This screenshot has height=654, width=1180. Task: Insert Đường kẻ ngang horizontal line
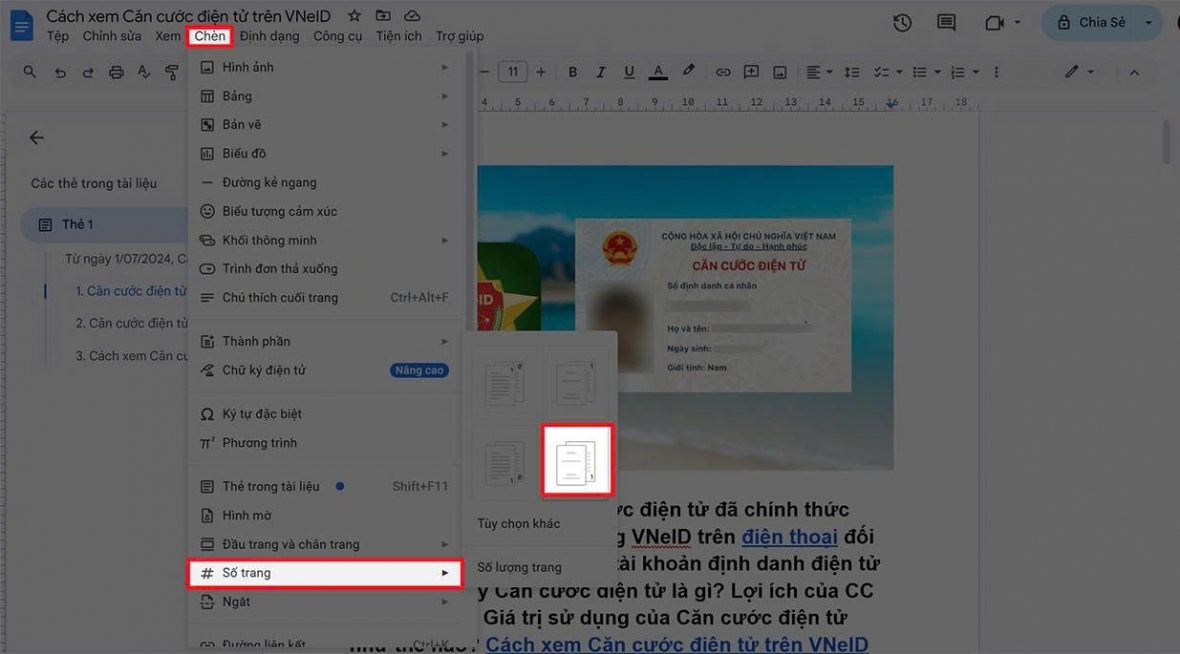[x=324, y=182]
